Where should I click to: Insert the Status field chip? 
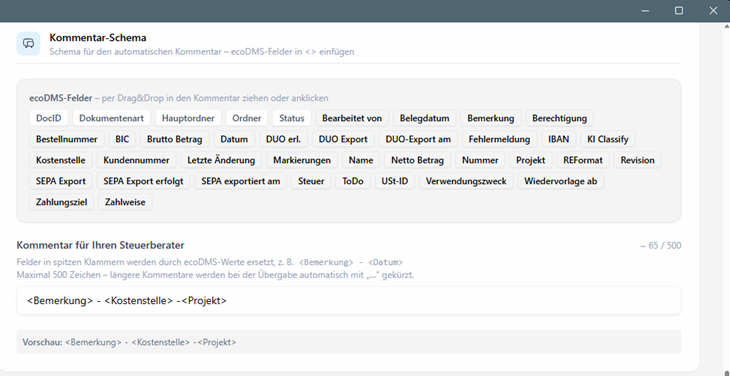(291, 118)
